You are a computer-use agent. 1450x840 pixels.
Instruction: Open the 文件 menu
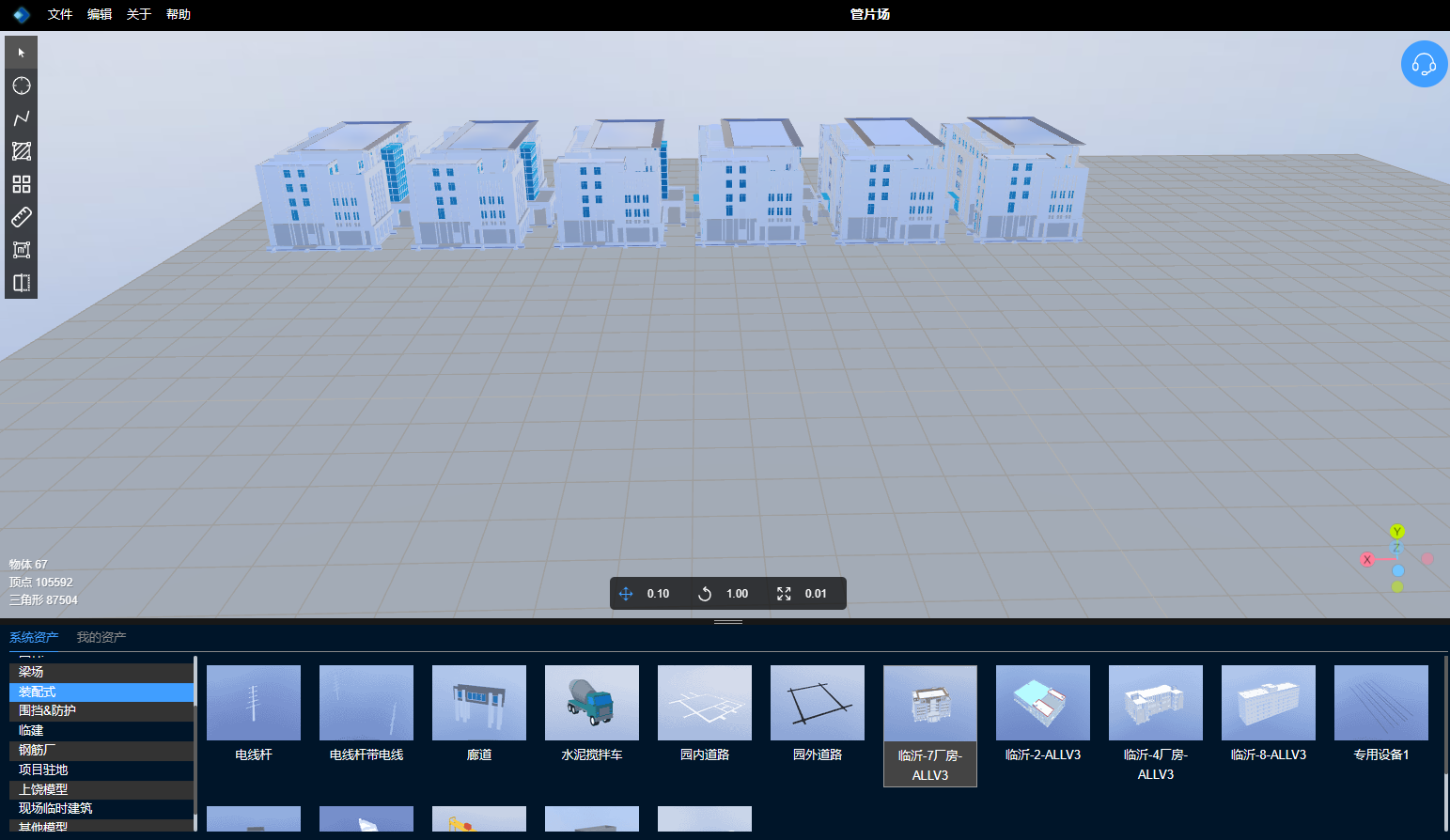60,14
